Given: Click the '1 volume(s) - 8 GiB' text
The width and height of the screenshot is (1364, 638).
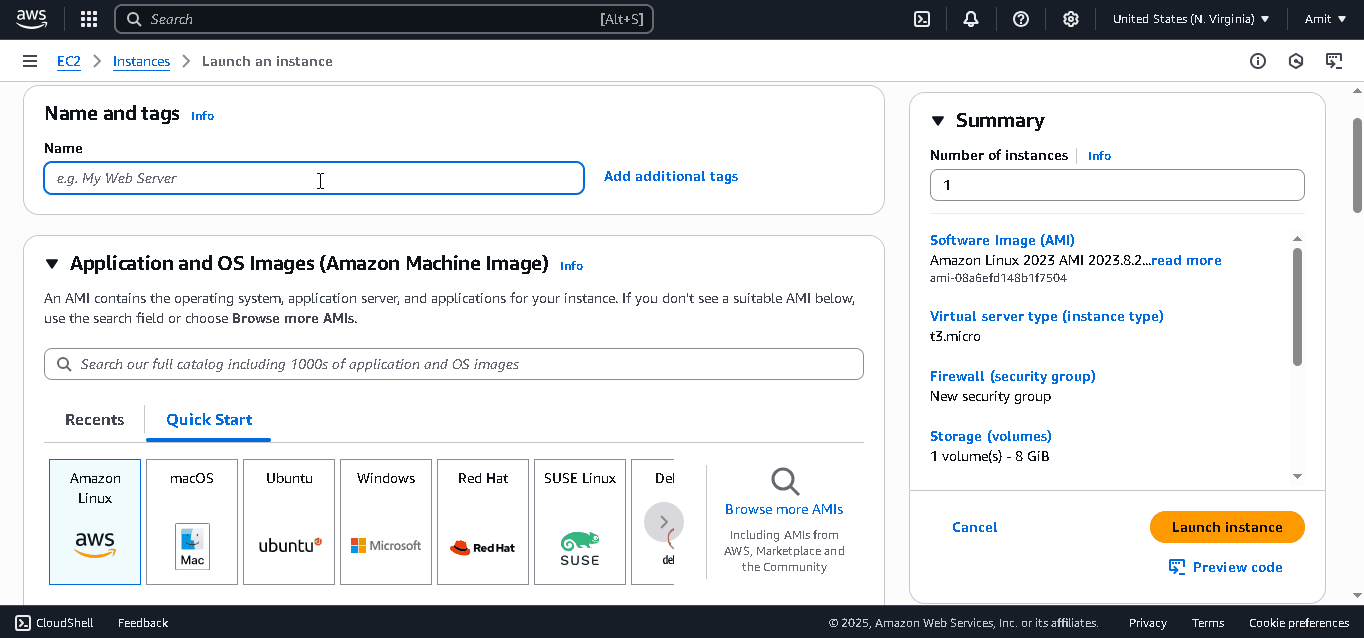Looking at the screenshot, I should click(989, 456).
